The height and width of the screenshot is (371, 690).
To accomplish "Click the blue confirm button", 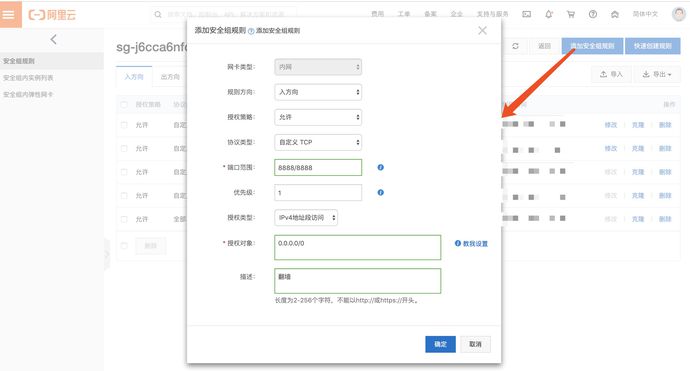I will tap(440, 344).
